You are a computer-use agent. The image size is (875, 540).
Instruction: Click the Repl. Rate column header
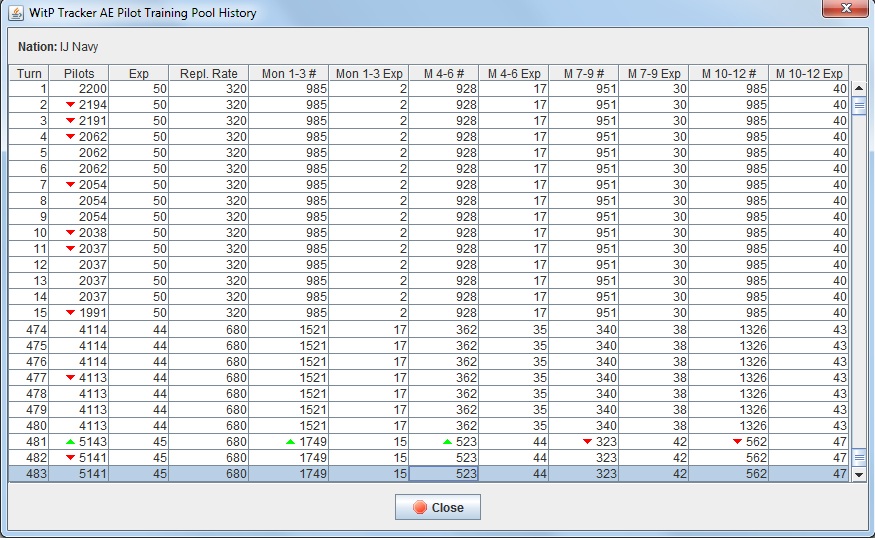pos(208,73)
